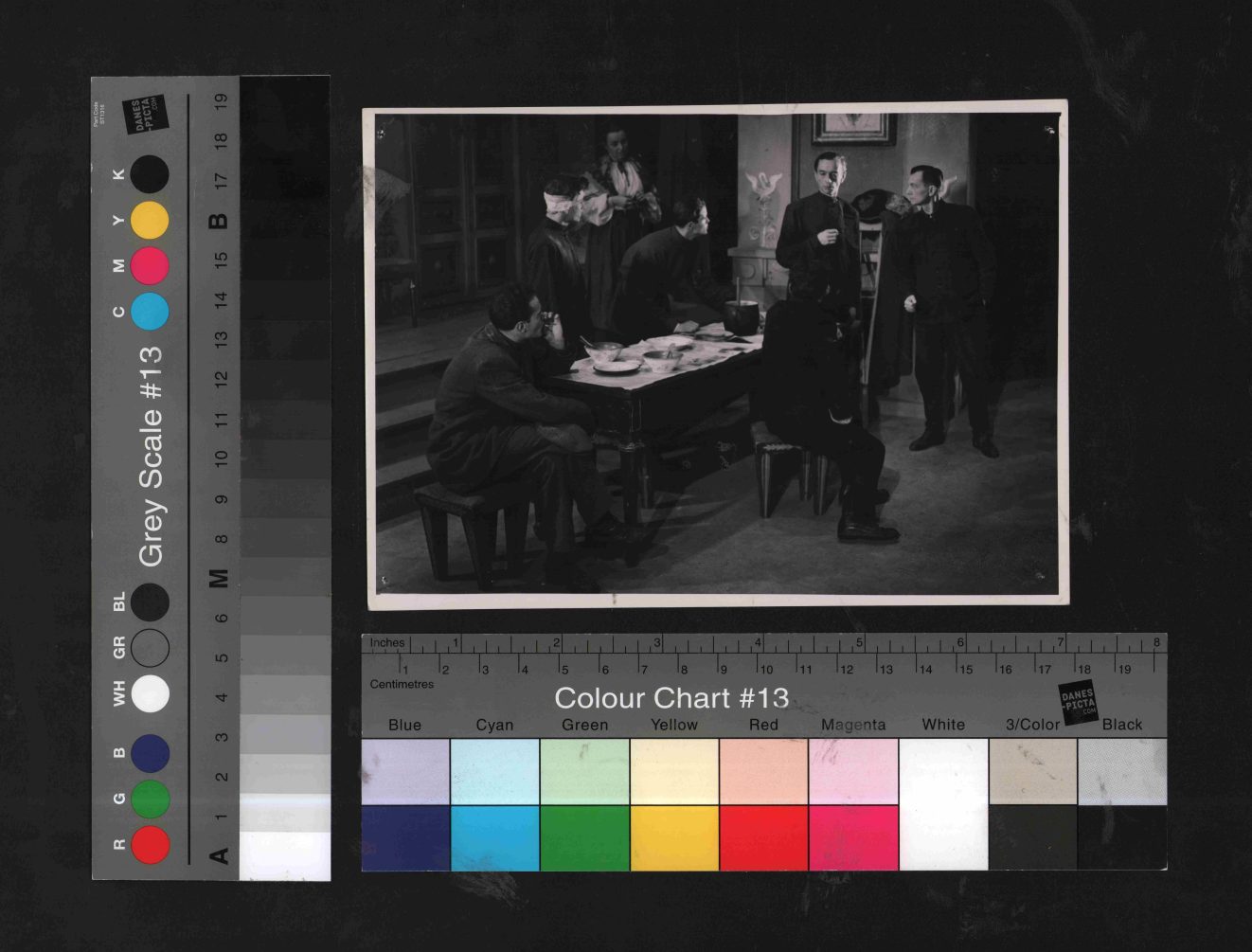Viewport: 1252px width, 952px height.
Task: Click the saturated green swatch under Green
Action: pyautogui.click(x=584, y=837)
